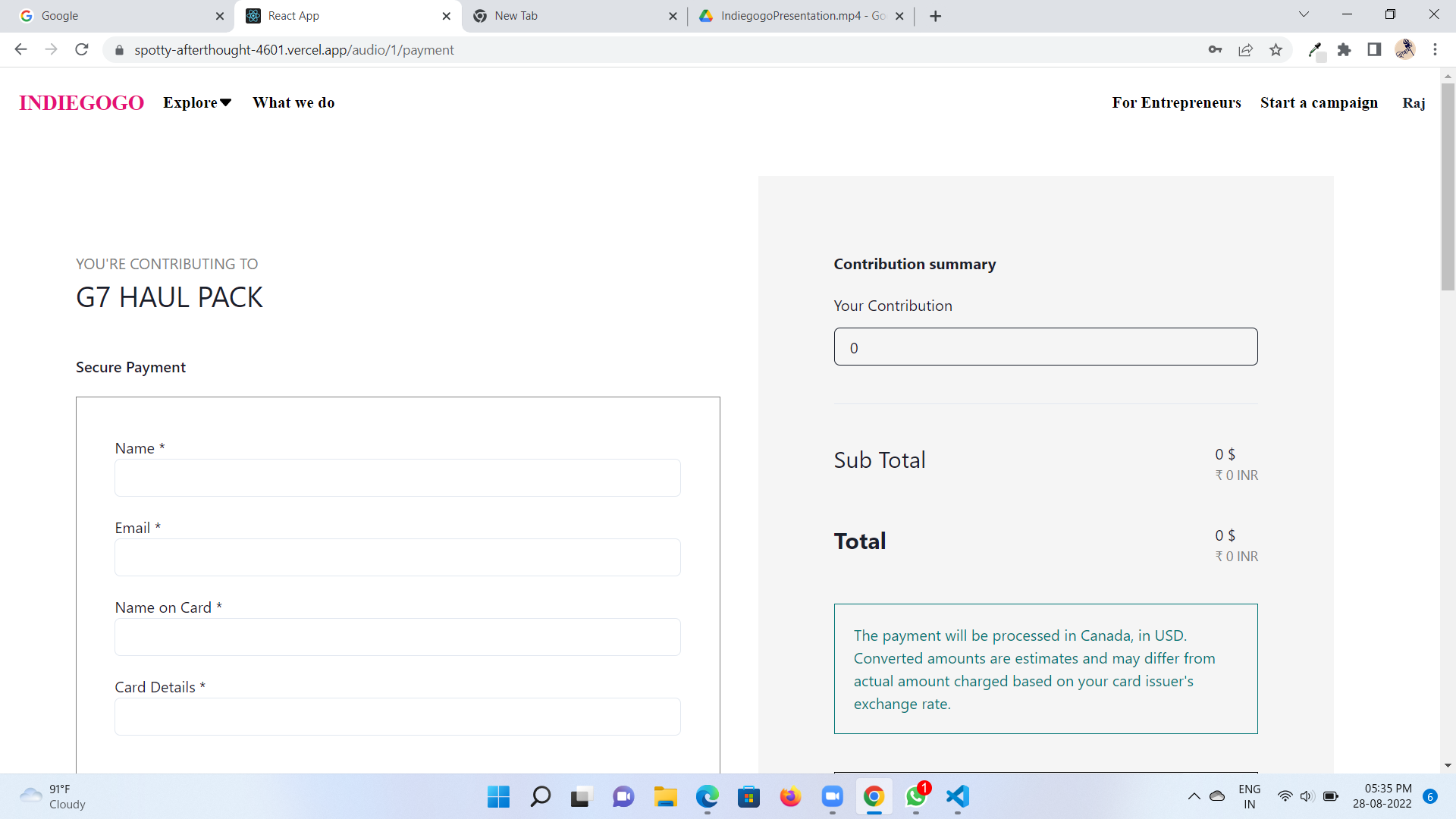This screenshot has width=1456, height=819.
Task: Select the Contribution summary heading
Action: (x=915, y=264)
